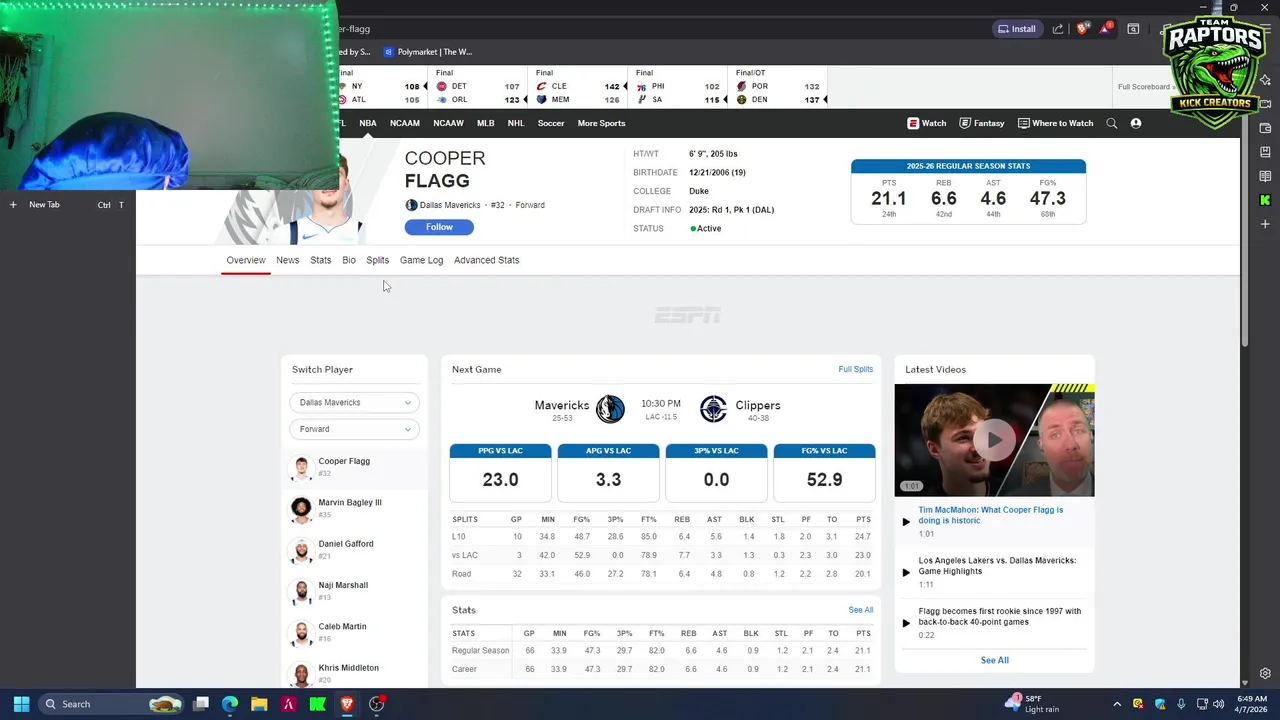
Task: Expand the Forward position dropdown
Action: 355,429
